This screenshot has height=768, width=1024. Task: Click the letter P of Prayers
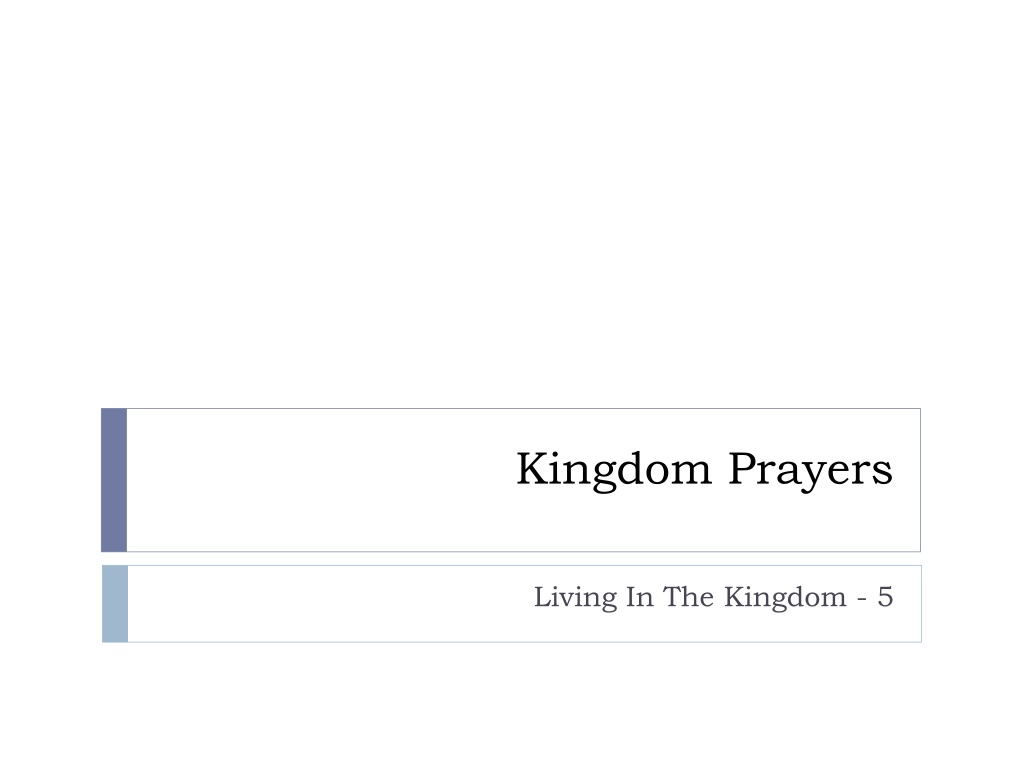[743, 468]
